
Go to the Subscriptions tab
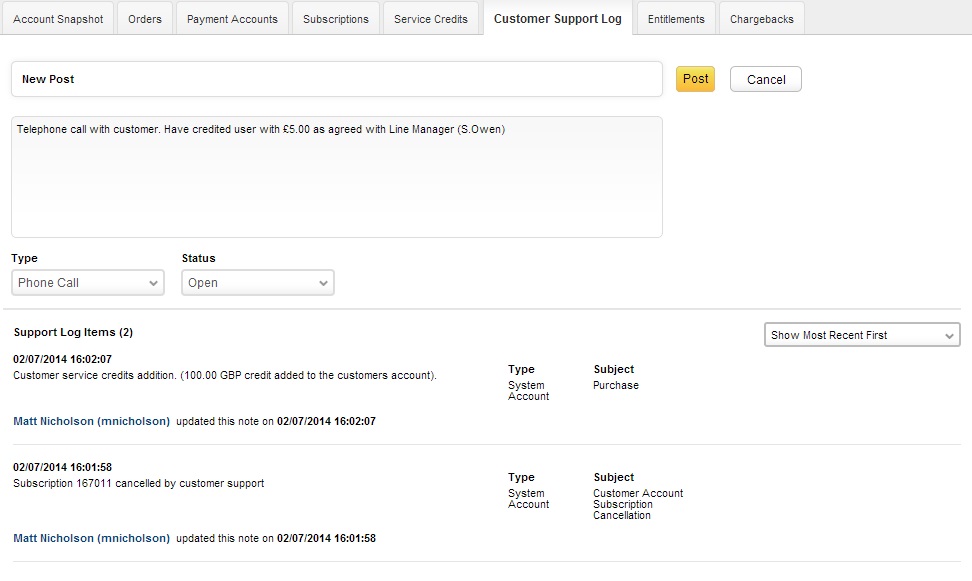[x=336, y=19]
